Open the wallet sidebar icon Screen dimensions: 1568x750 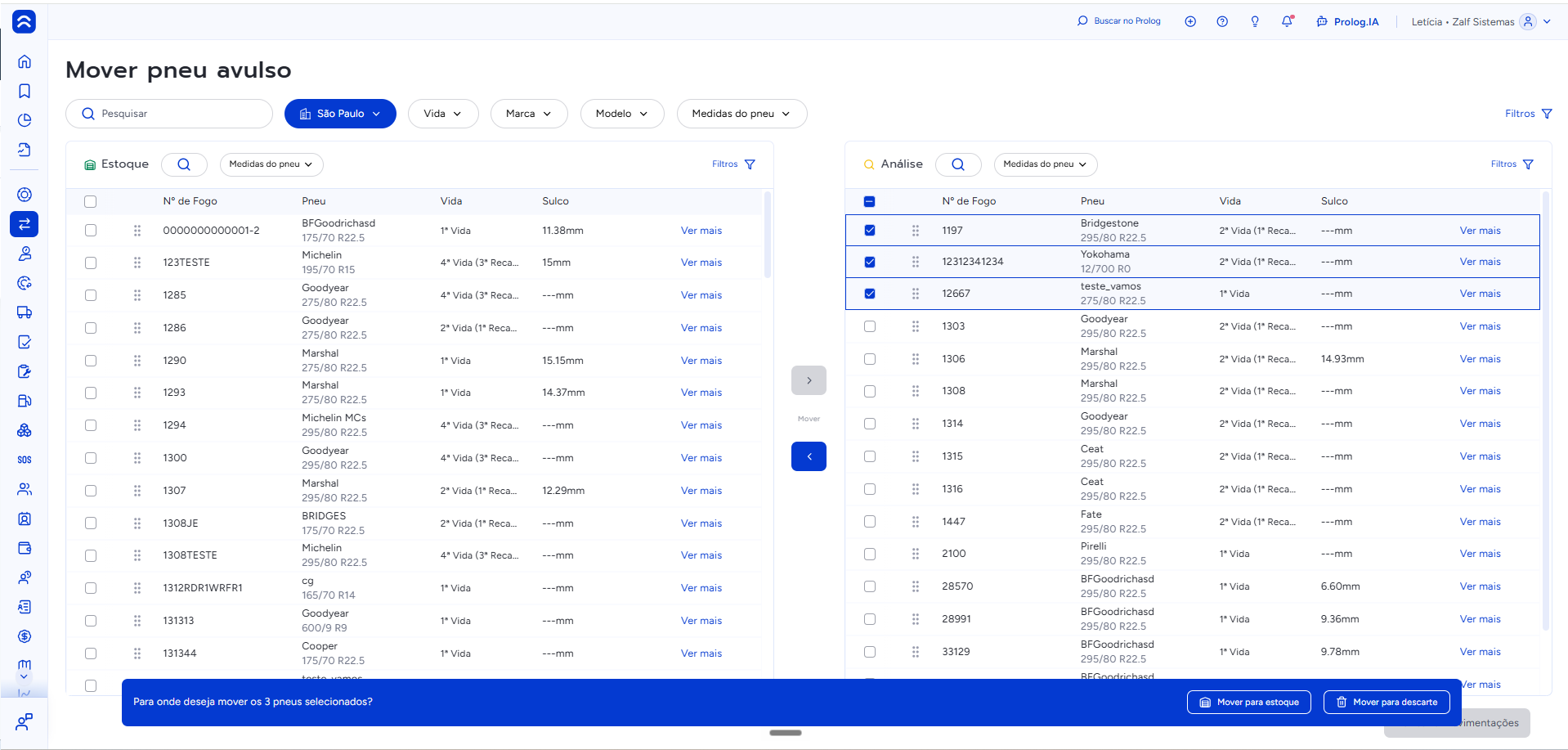pyautogui.click(x=25, y=548)
